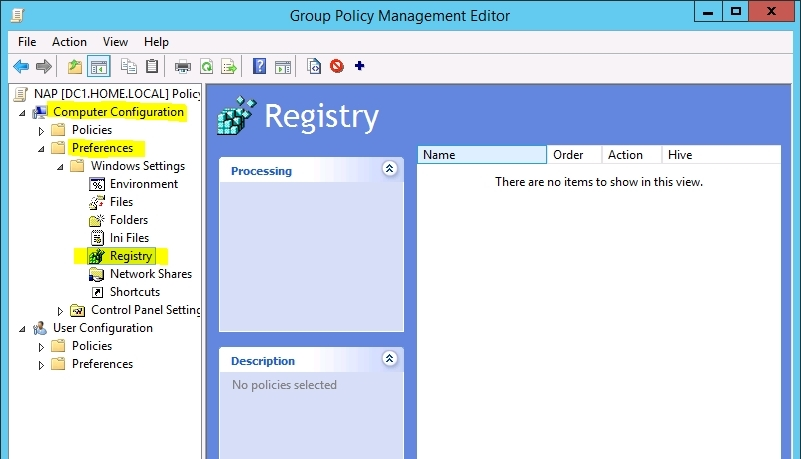
Task: Click the Hive column header
Action: (679, 155)
